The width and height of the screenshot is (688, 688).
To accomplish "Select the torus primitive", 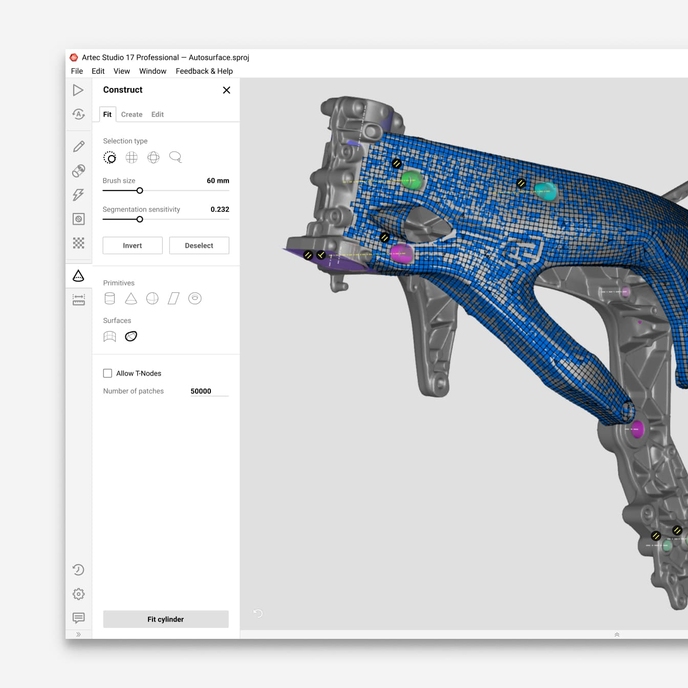I will 195,298.
